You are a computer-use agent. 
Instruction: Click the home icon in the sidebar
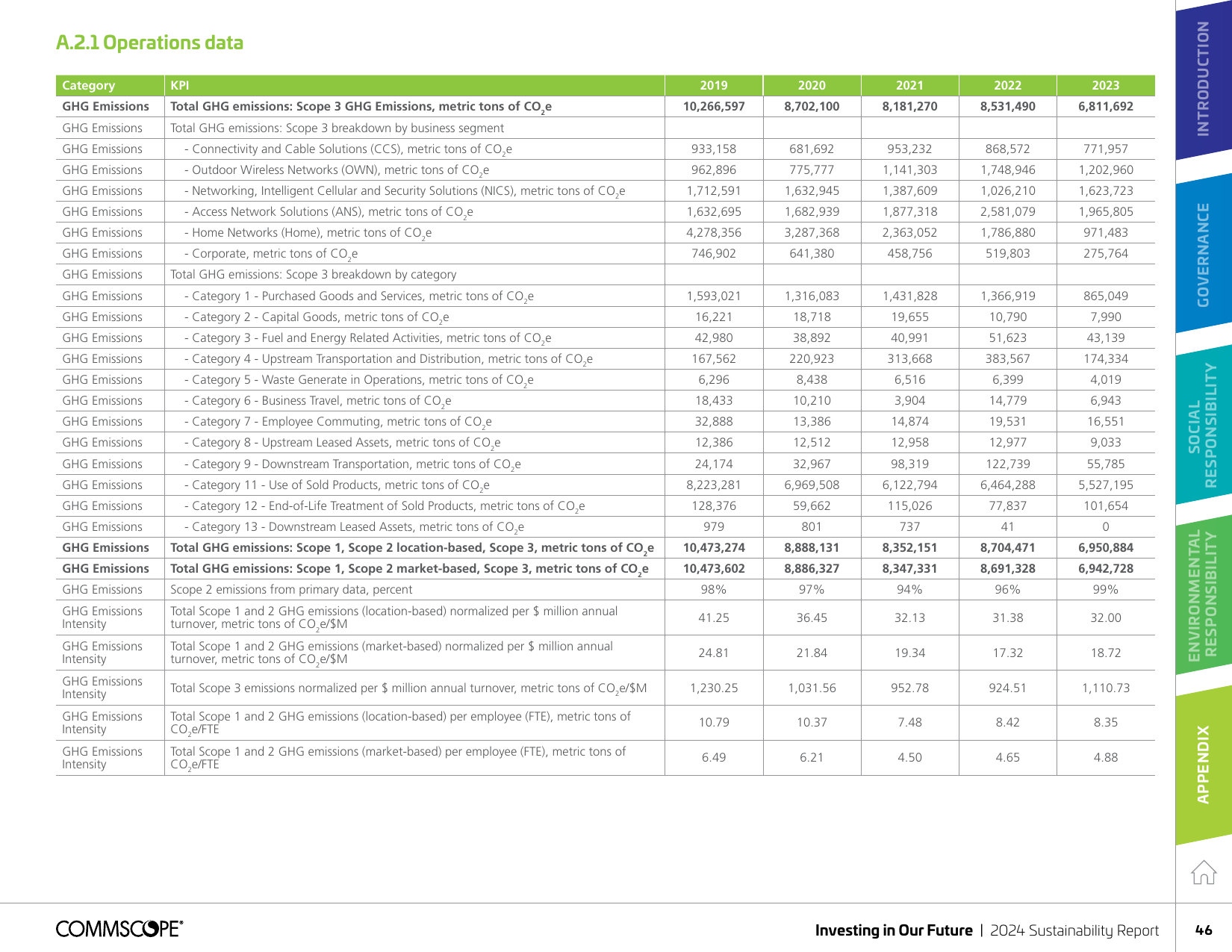click(x=1204, y=871)
